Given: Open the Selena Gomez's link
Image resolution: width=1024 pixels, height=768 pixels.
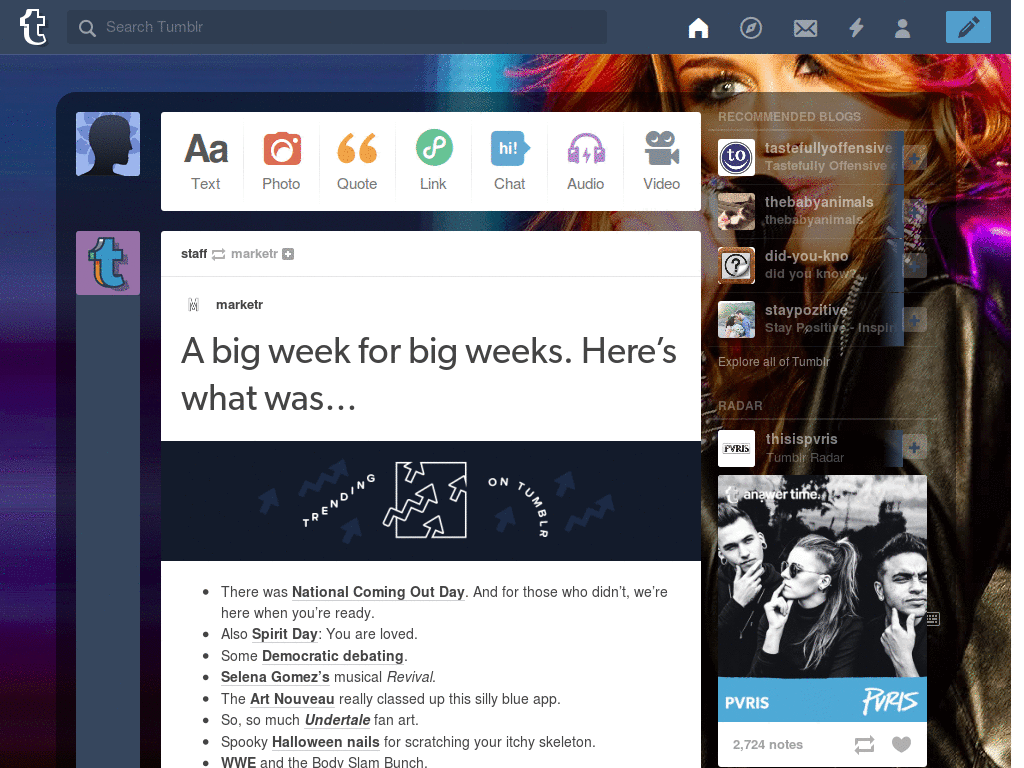Looking at the screenshot, I should click(x=276, y=677).
